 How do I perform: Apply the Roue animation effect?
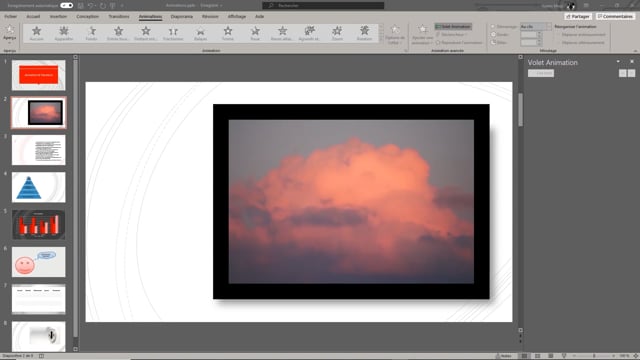pos(255,33)
